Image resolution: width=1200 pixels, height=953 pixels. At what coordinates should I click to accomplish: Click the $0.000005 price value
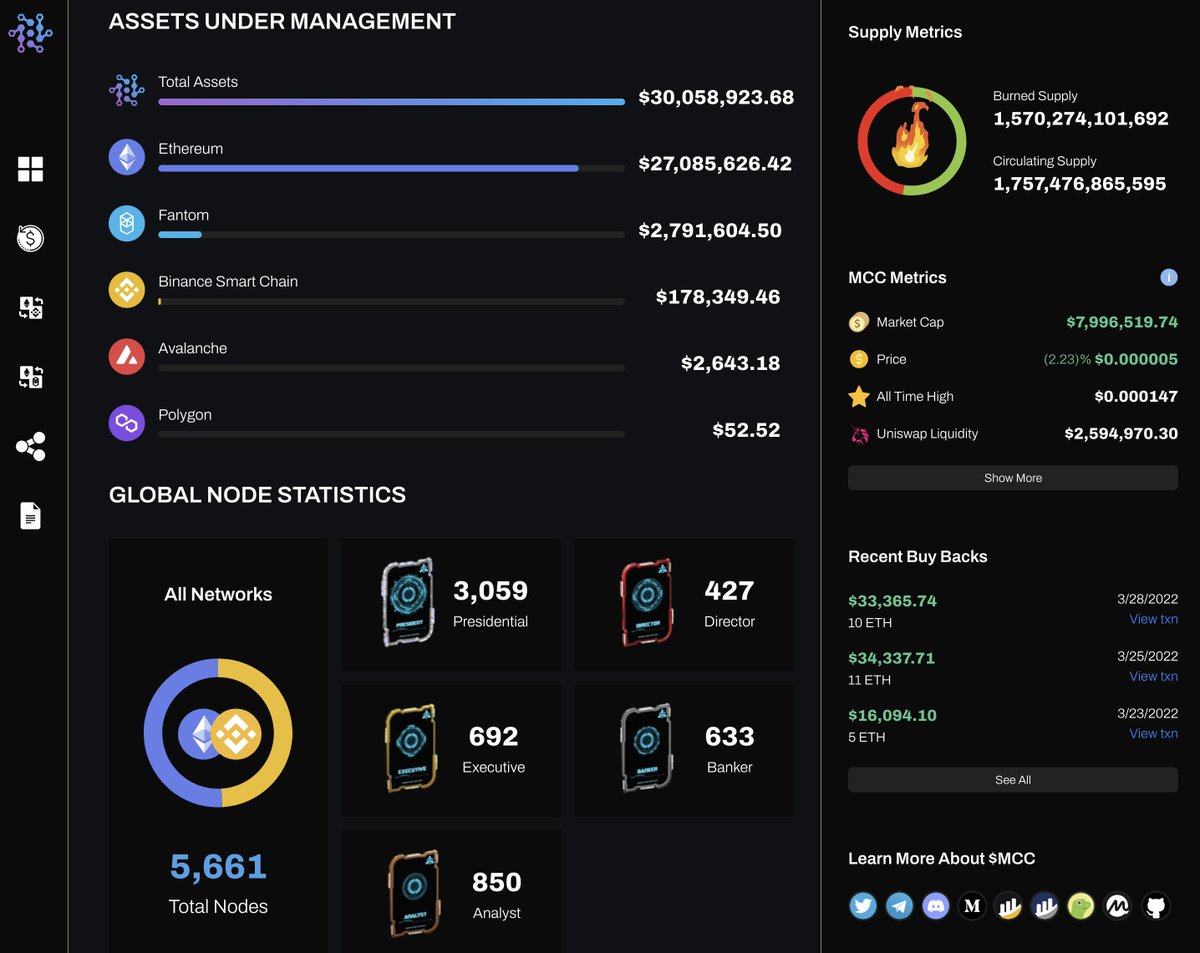[1136, 359]
